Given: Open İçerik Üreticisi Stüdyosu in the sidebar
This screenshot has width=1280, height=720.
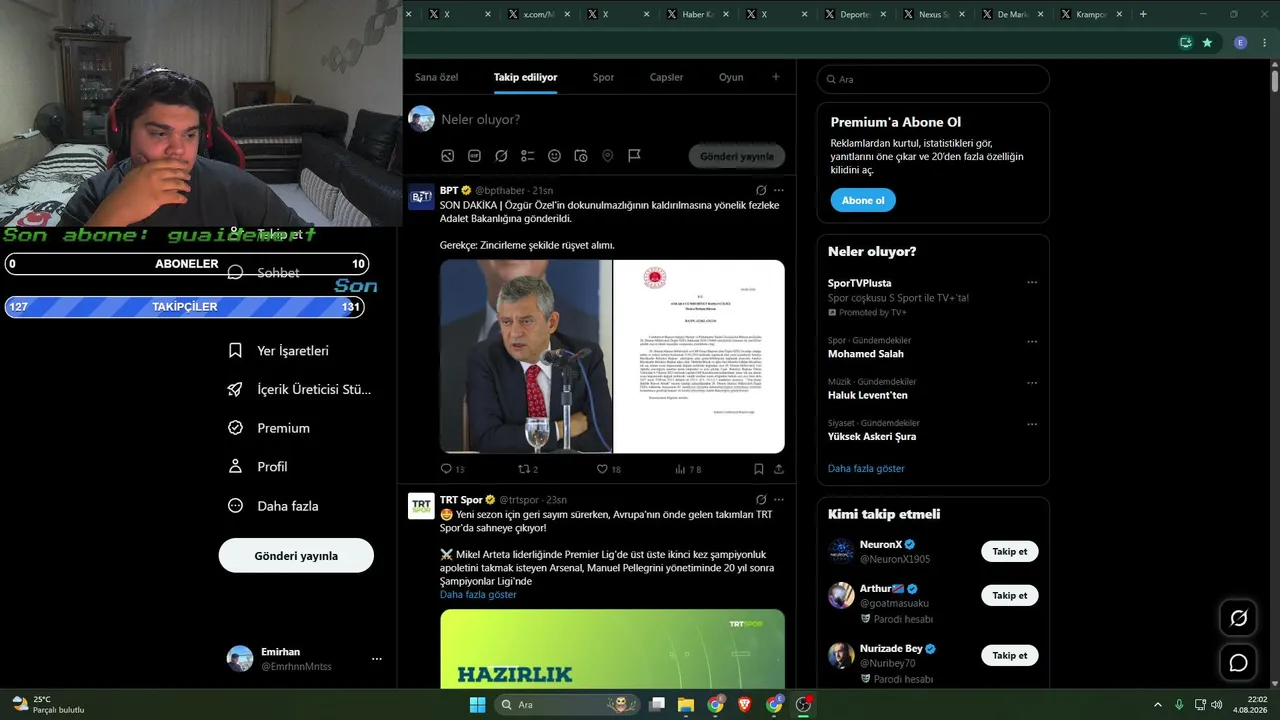Looking at the screenshot, I should click(x=299, y=390).
